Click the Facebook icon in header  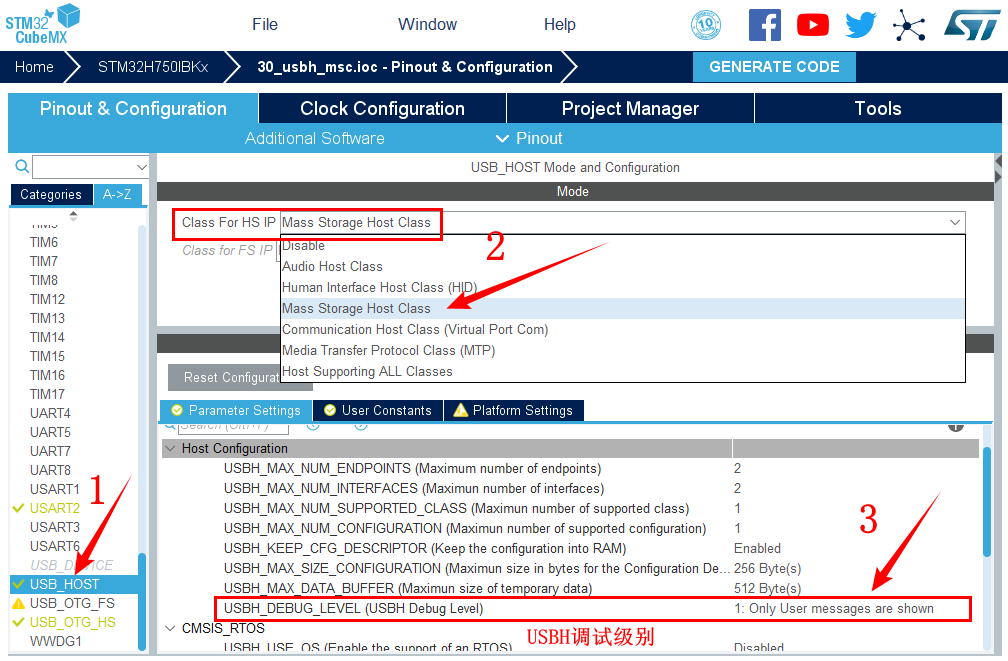(x=765, y=25)
